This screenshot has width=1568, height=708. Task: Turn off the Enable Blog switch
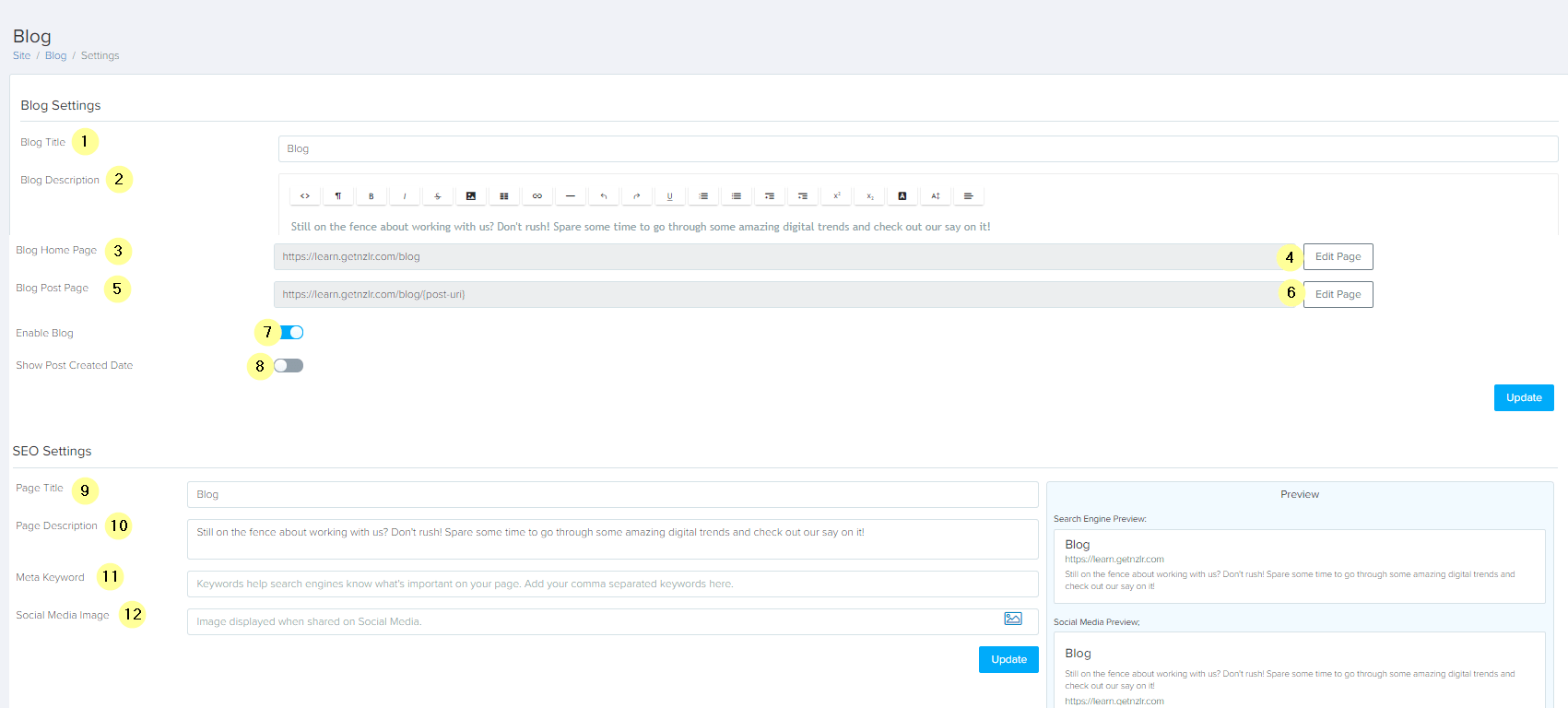[x=291, y=332]
